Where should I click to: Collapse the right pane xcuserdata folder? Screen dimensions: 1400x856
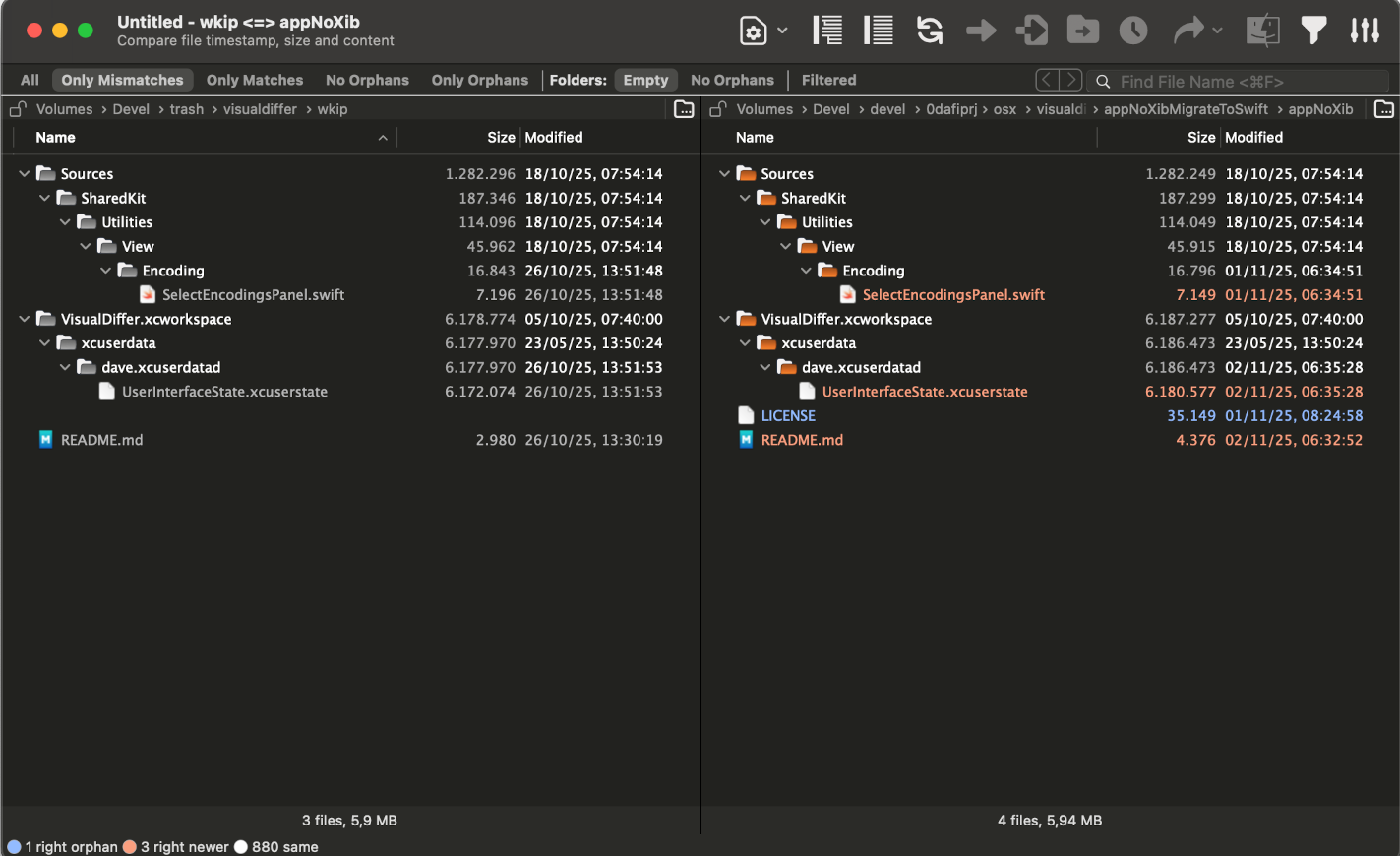click(745, 343)
